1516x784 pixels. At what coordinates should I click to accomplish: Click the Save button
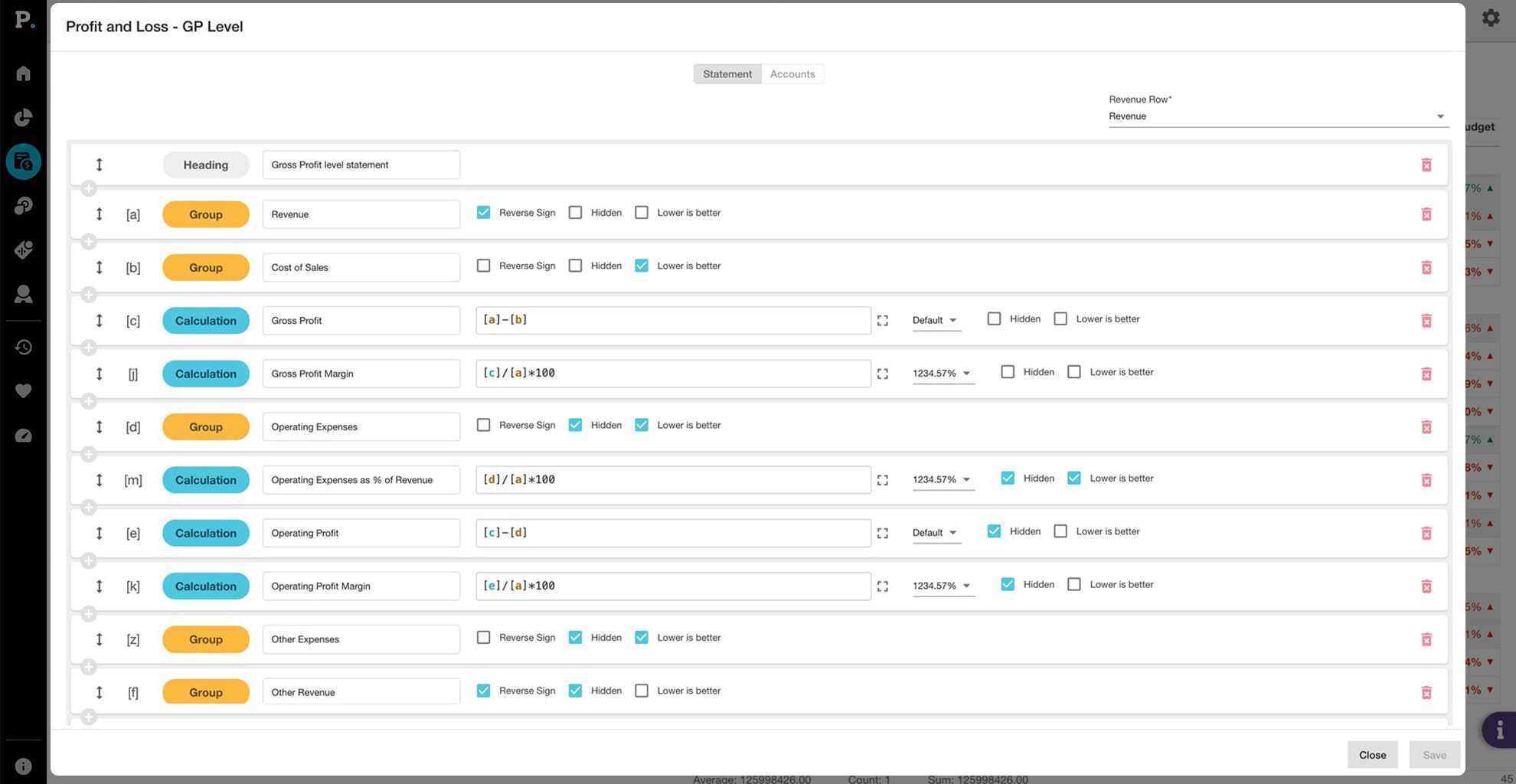tap(1433, 755)
